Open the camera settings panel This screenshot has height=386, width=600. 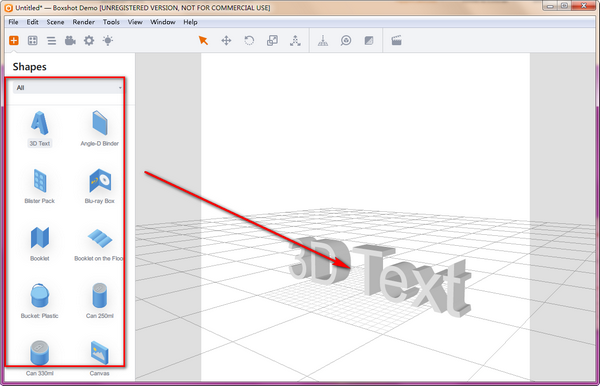tap(70, 40)
